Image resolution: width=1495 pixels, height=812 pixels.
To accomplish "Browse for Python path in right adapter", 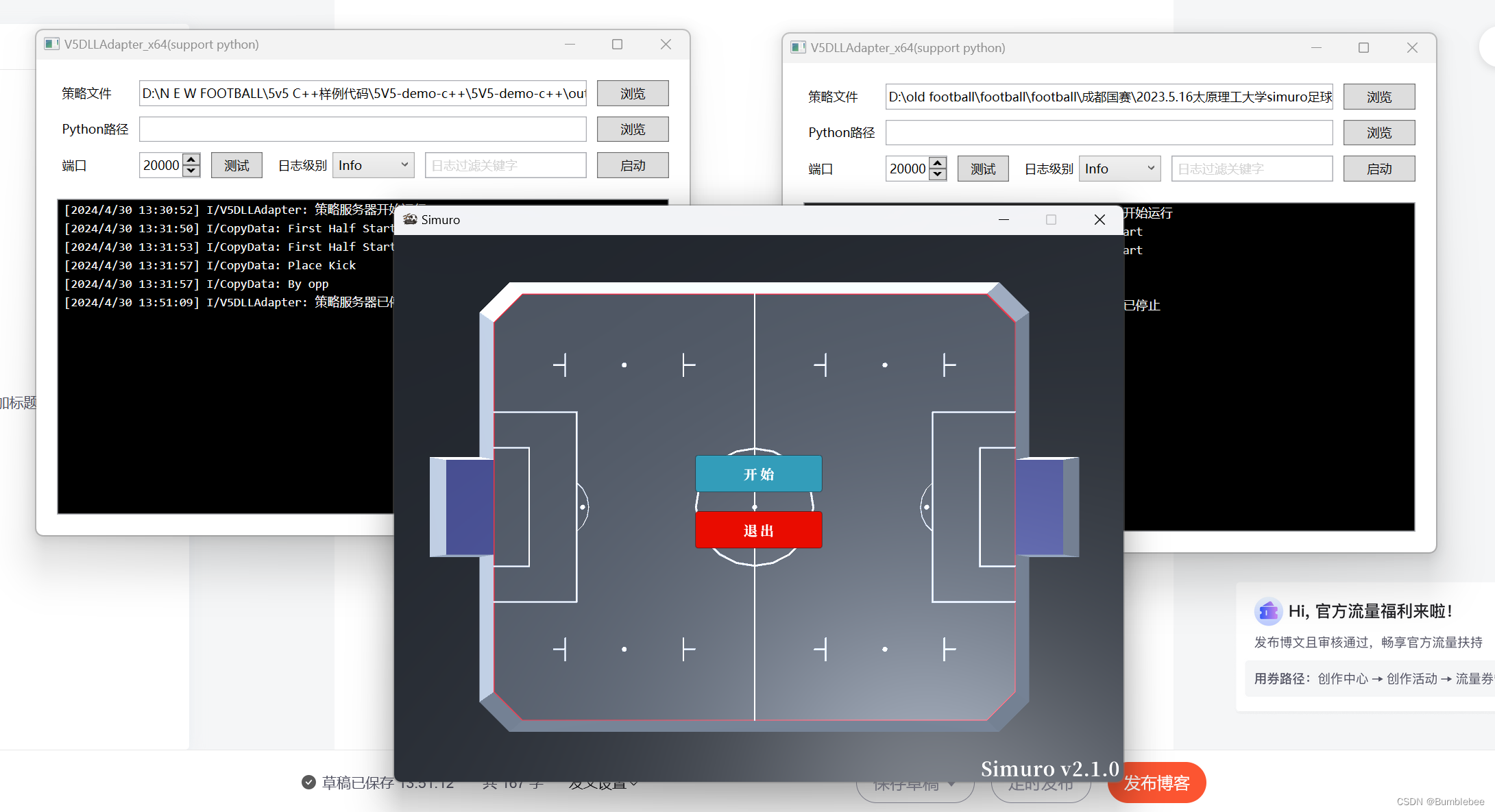I will coord(1378,133).
